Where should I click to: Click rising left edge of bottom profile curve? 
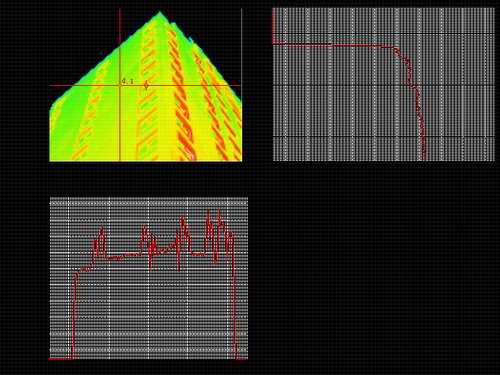point(74,317)
